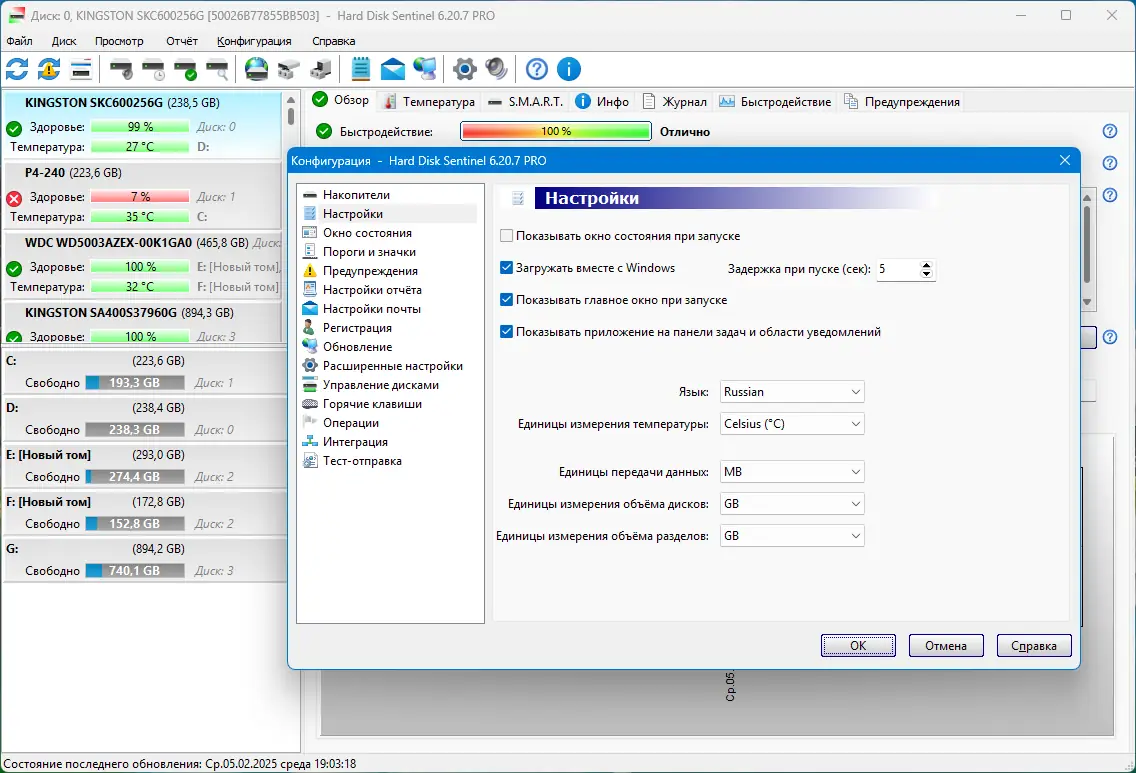Decrease startup delay with down arrow

(926, 274)
